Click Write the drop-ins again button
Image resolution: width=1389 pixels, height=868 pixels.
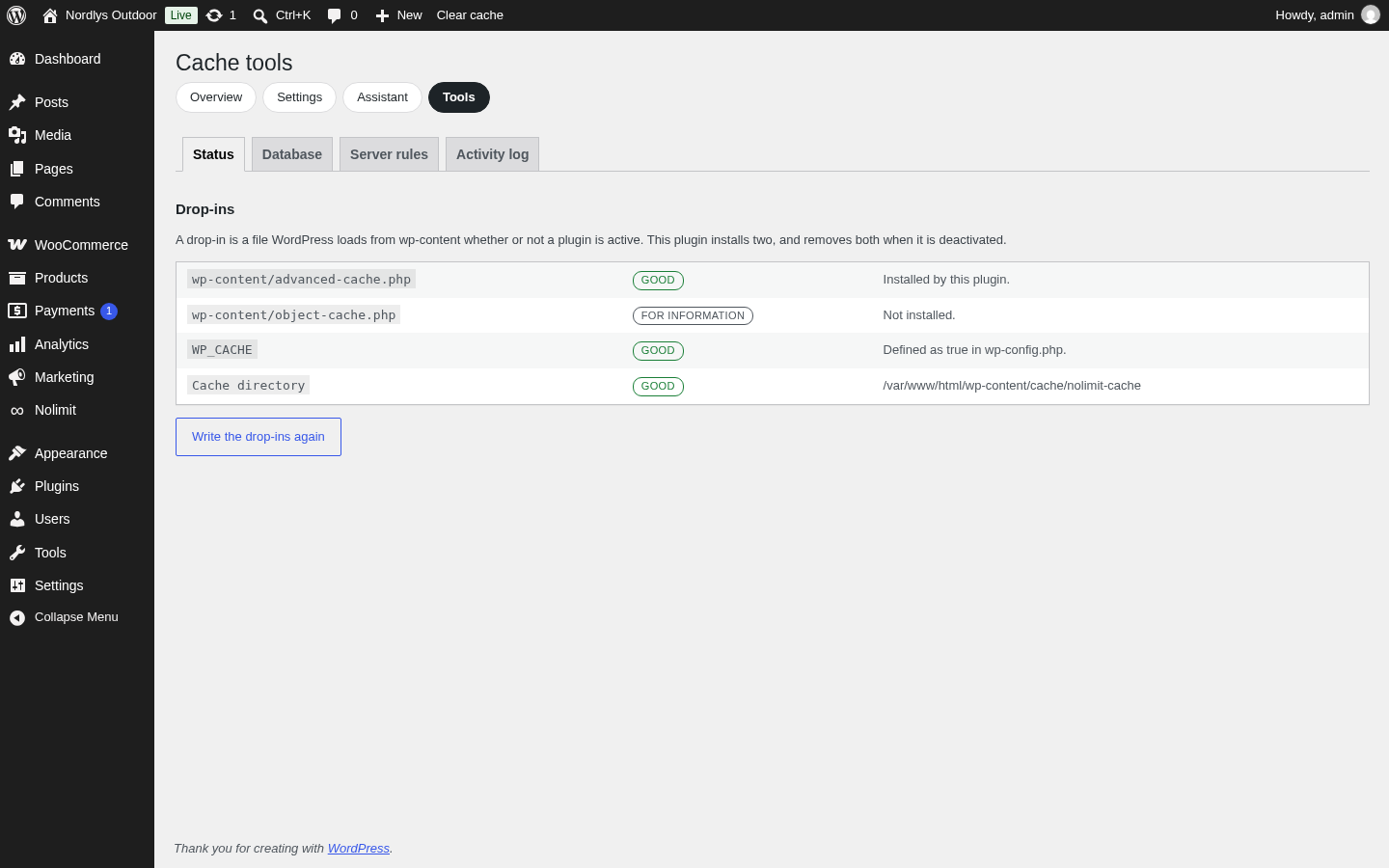click(259, 437)
